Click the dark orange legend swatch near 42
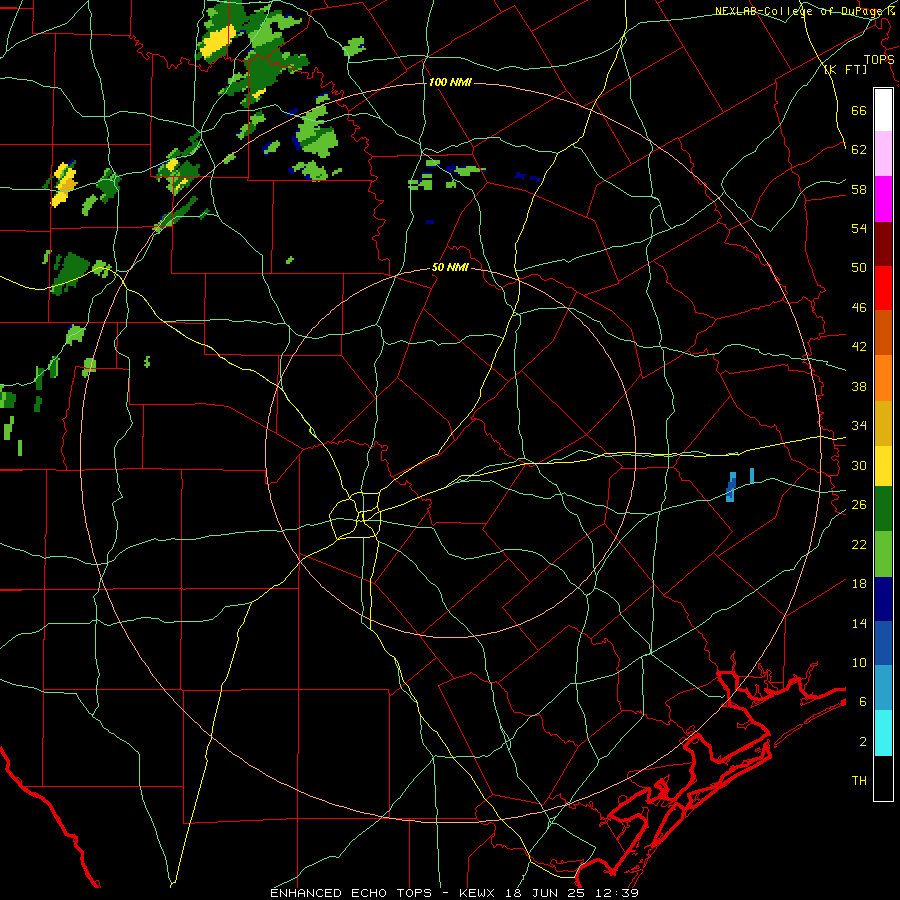 tap(883, 333)
